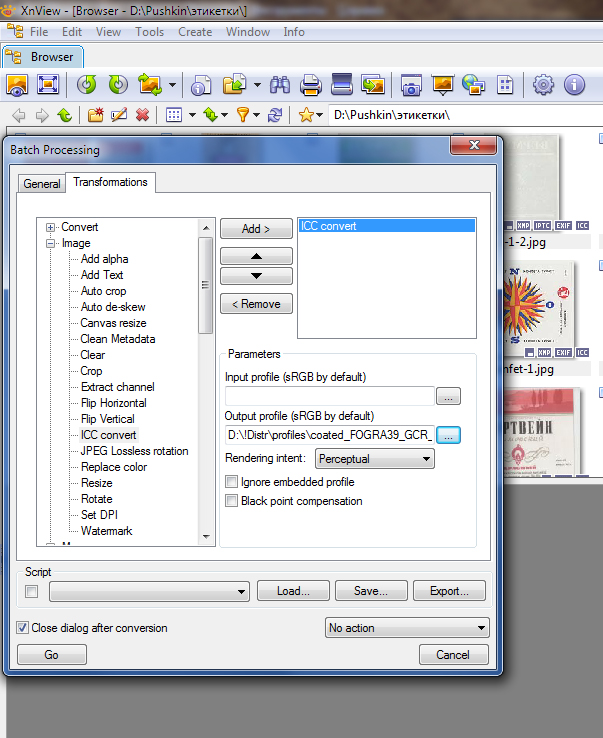Open the favorites star dropdown arrow

[x=319, y=115]
